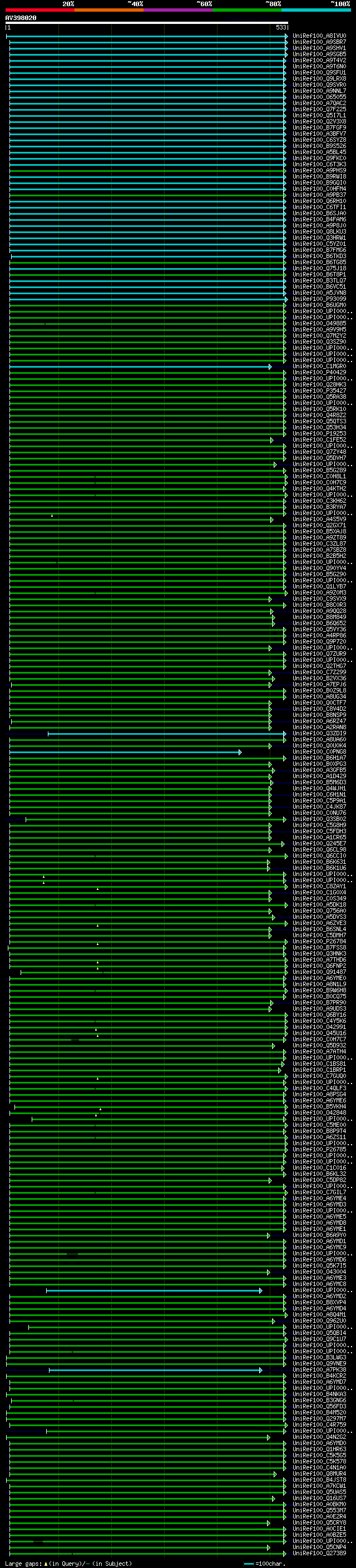
Task: Click UniRef100_A9PHS9 label
Action: point(319,170)
